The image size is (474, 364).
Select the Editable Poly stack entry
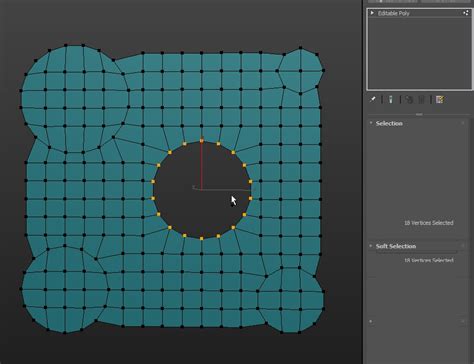pos(419,13)
